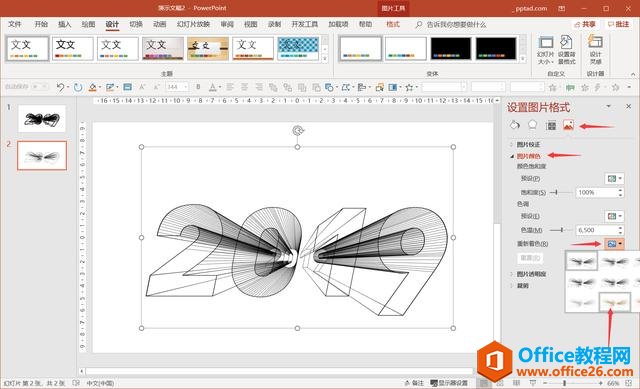Toggle the Notes (备注) pane in status bar
Viewport: 640px width, 389px height.
tap(414, 383)
